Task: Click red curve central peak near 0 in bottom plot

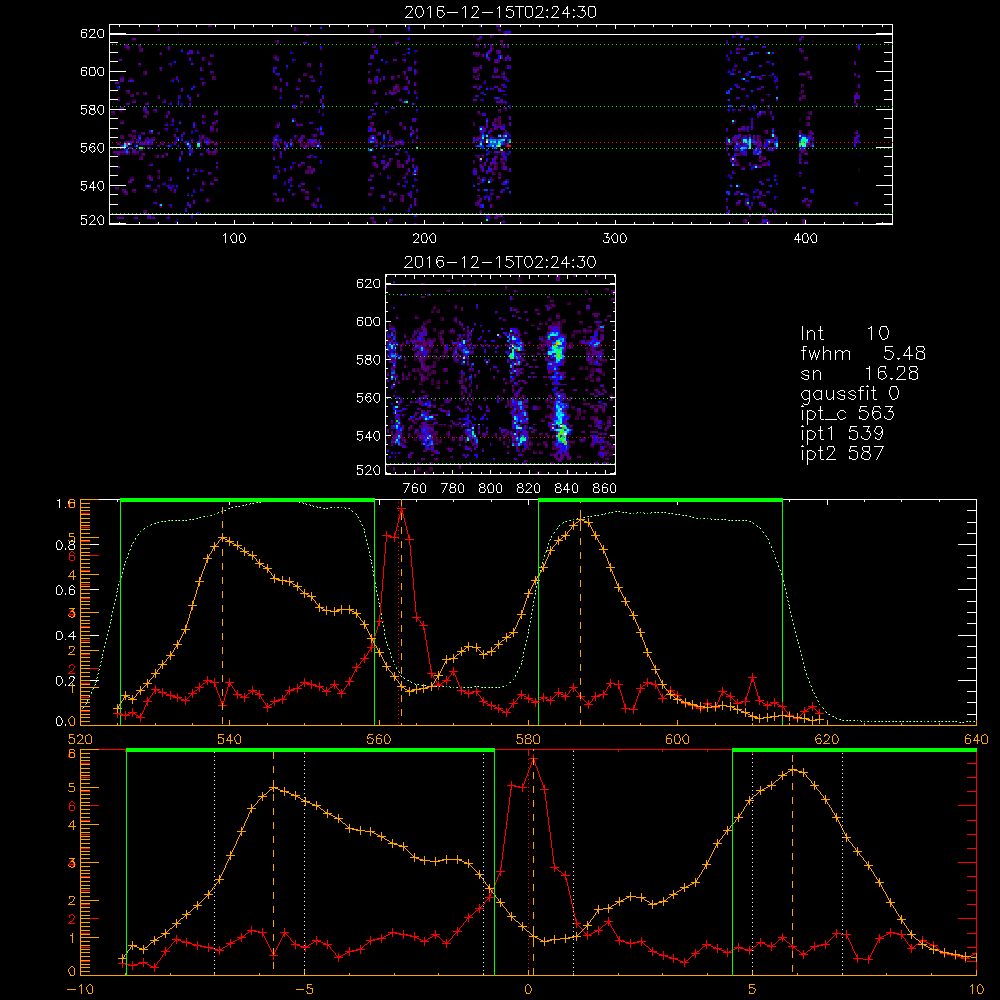Action: pos(533,759)
